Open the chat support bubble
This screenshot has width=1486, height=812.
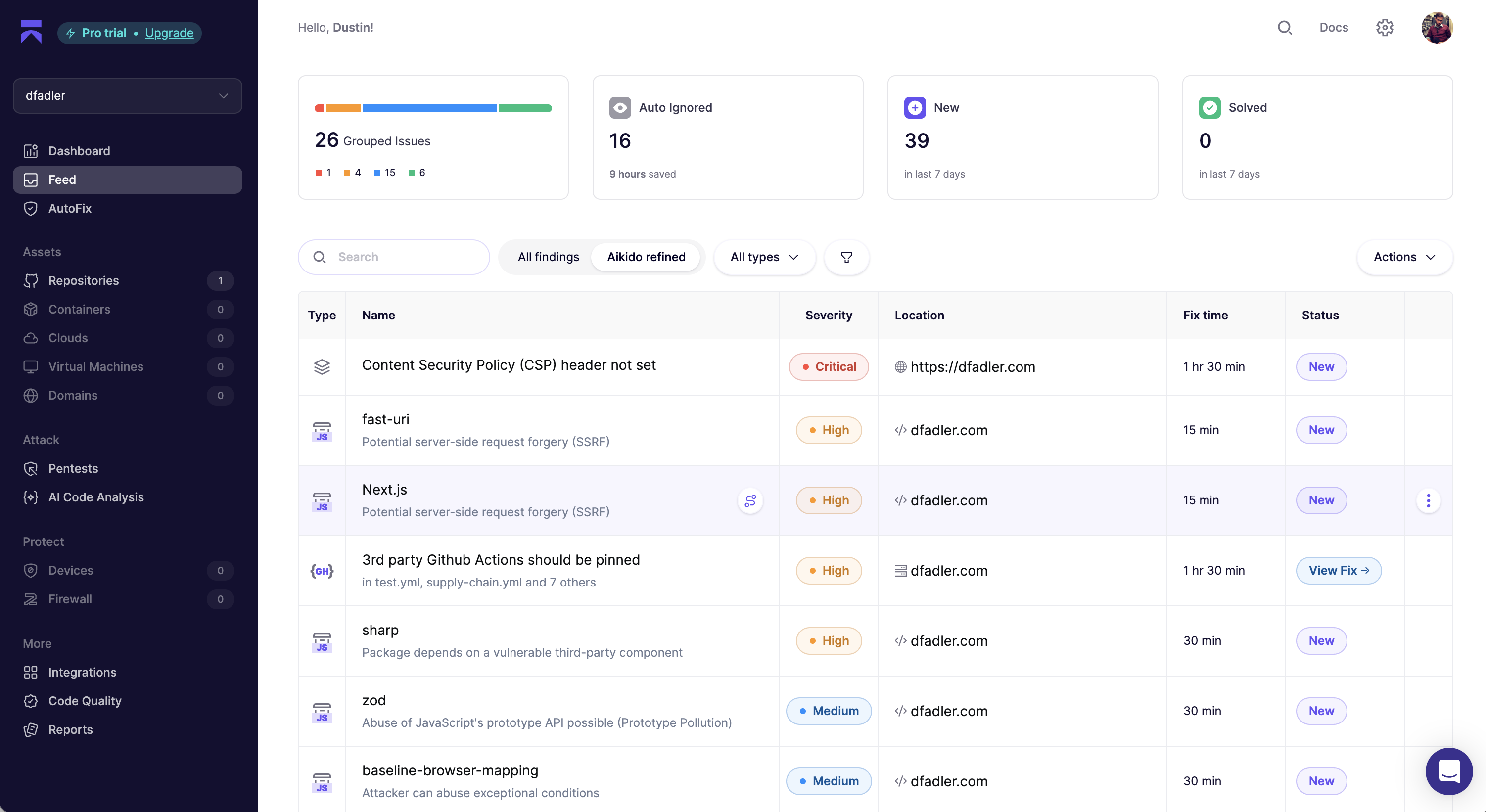click(x=1448, y=771)
